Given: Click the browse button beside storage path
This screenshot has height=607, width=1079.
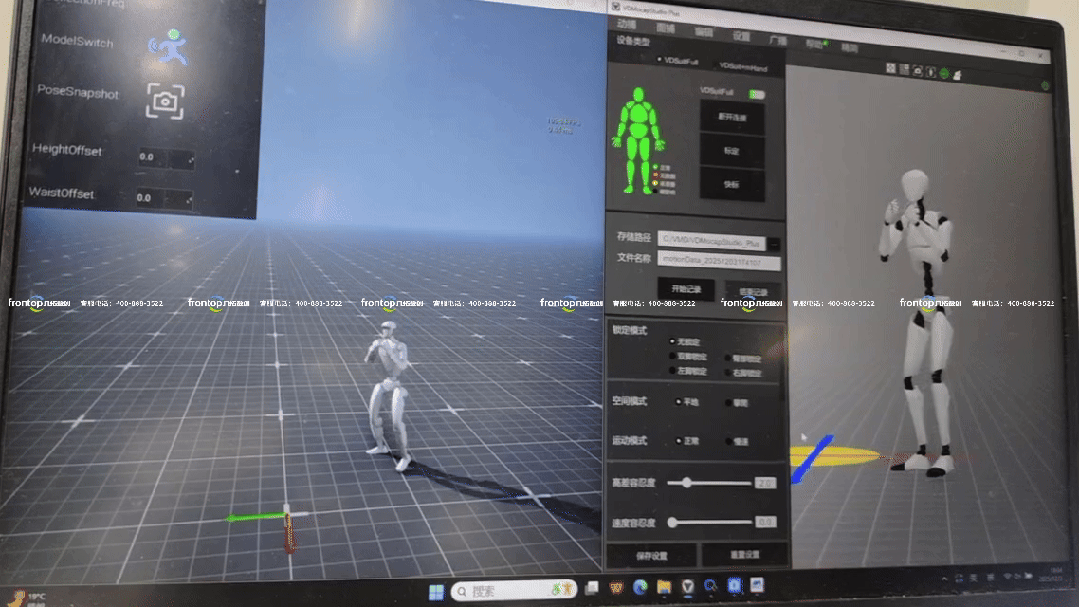Looking at the screenshot, I should click(x=774, y=244).
